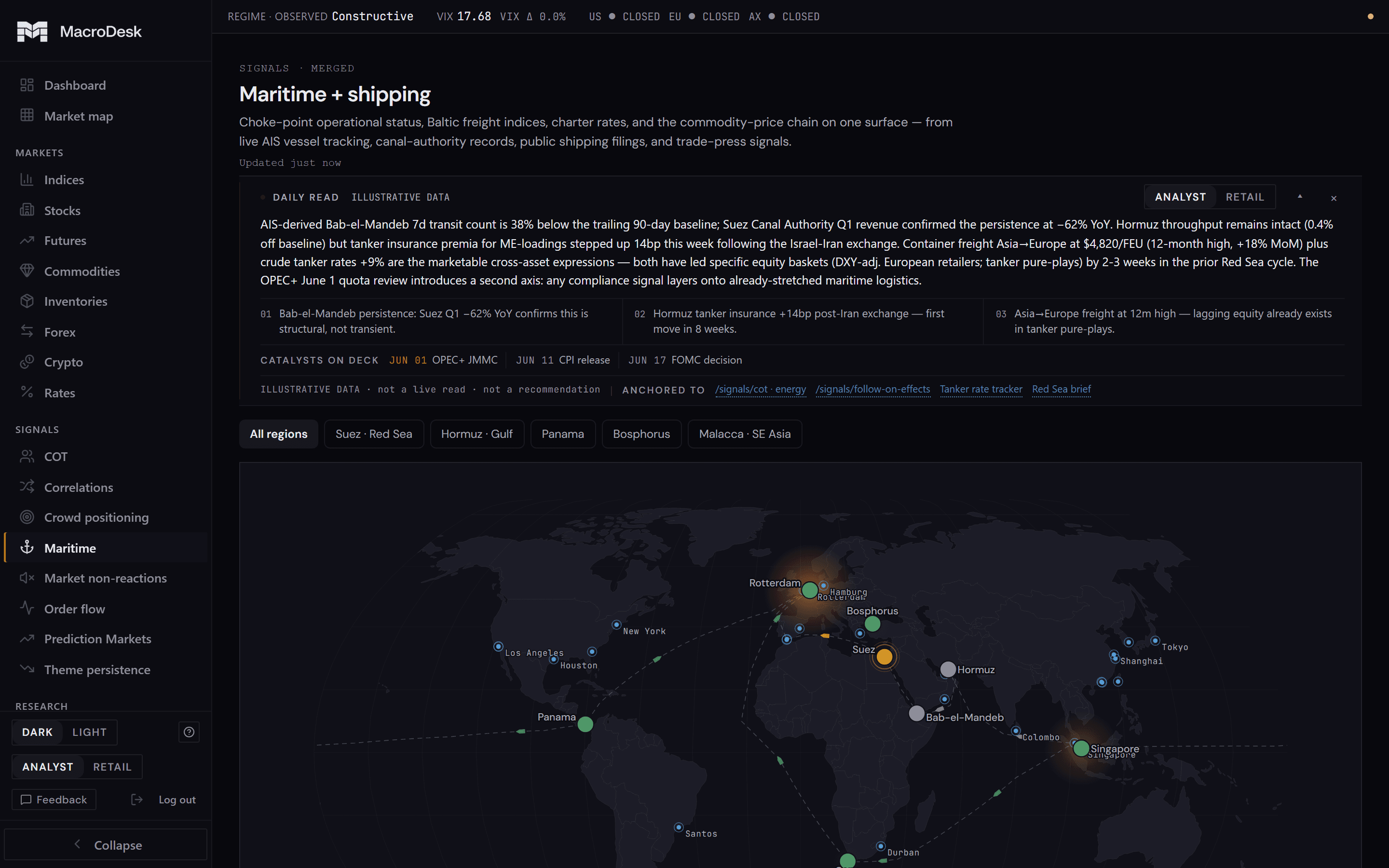Select the Malacca · SE Asia tab
Screen dimensions: 1389x868
click(x=745, y=434)
